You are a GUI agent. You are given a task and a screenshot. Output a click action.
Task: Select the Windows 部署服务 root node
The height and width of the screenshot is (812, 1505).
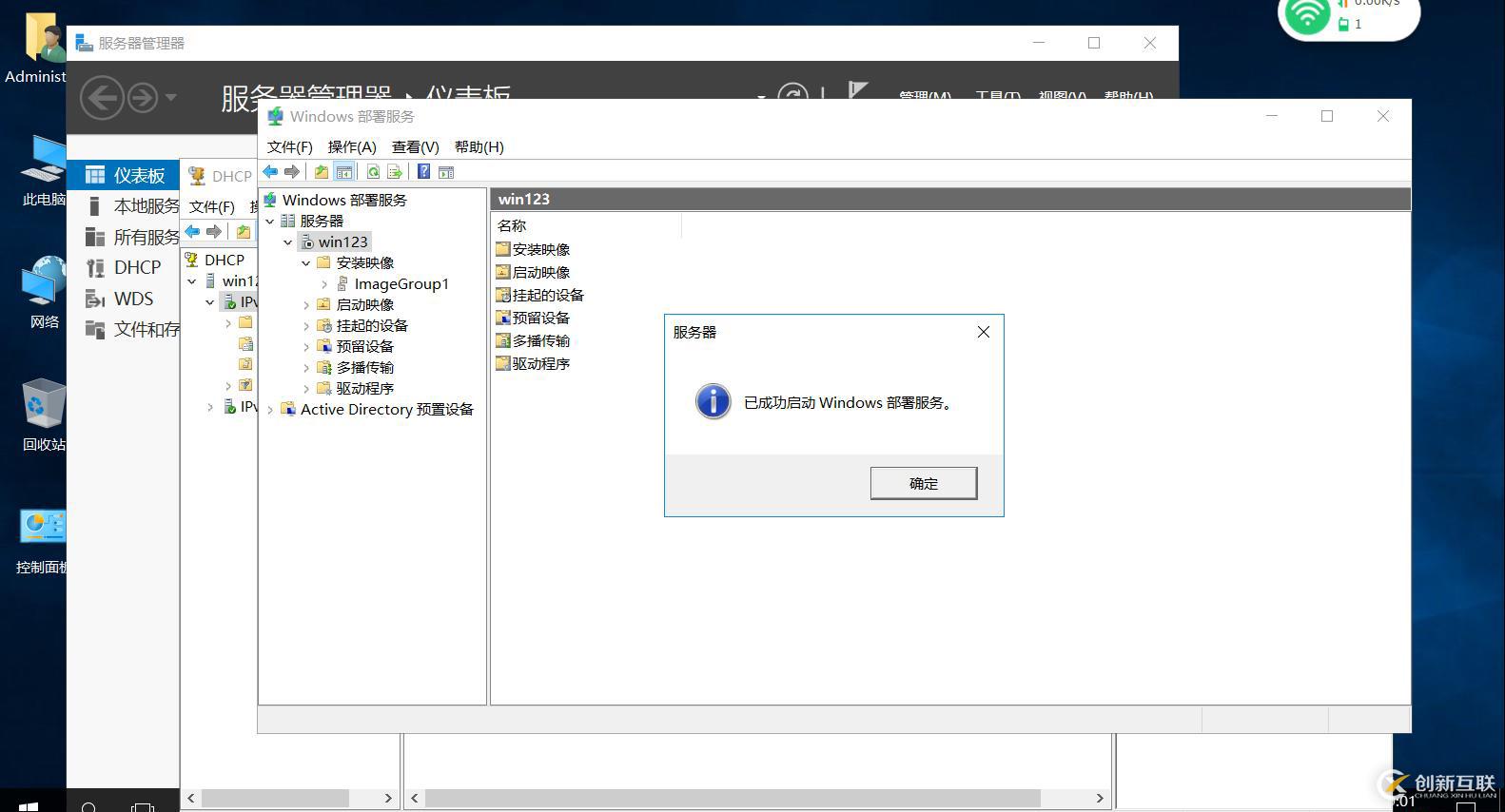344,200
